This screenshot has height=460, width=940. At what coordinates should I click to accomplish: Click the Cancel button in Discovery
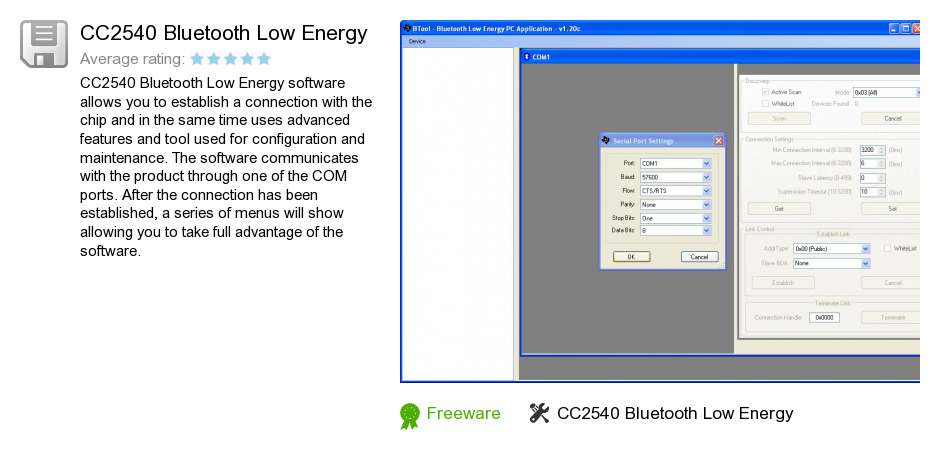coord(891,119)
